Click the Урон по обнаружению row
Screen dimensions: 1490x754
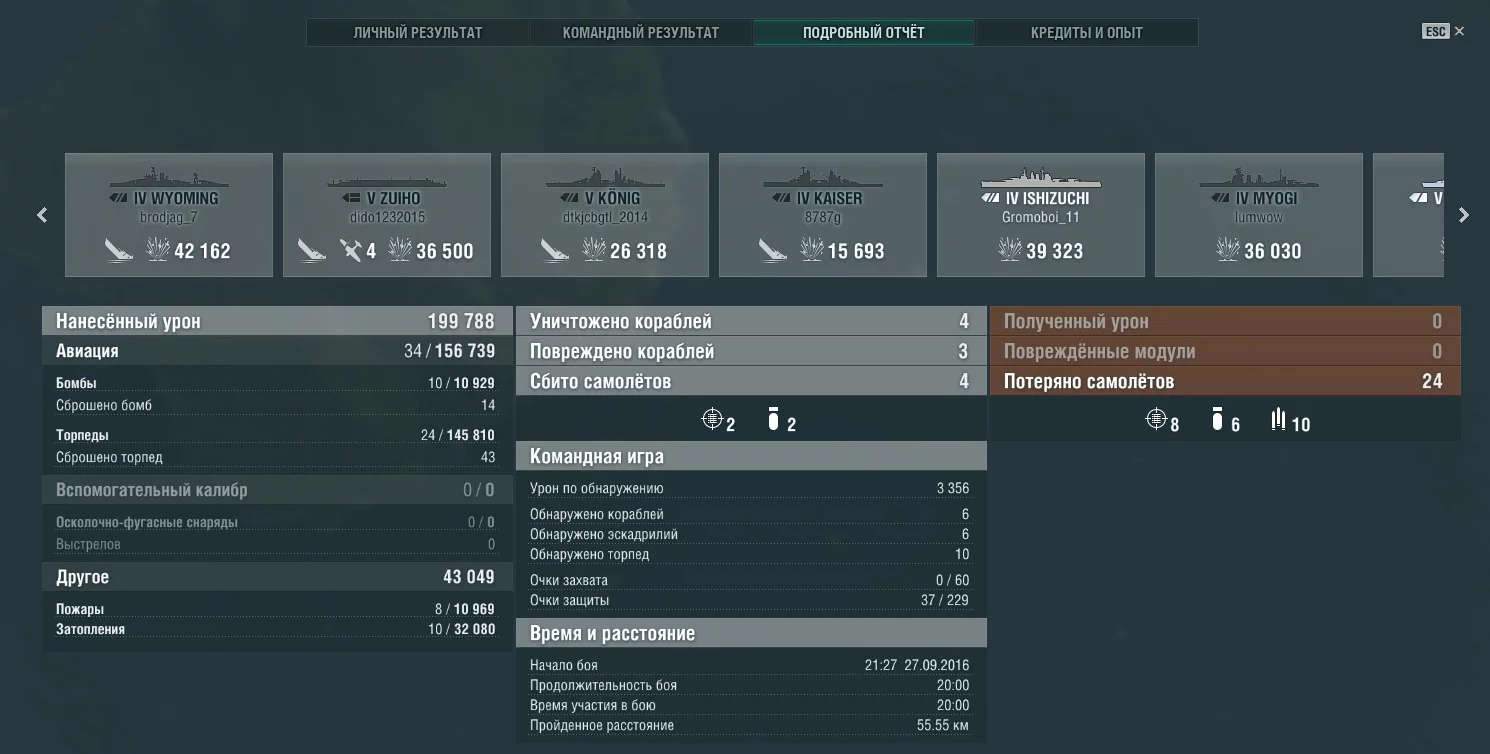pyautogui.click(x=751, y=489)
